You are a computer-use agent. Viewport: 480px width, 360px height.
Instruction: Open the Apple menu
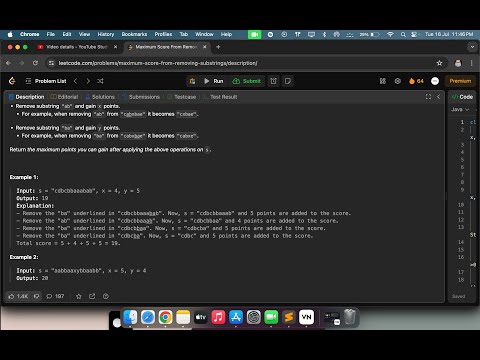pos(10,34)
